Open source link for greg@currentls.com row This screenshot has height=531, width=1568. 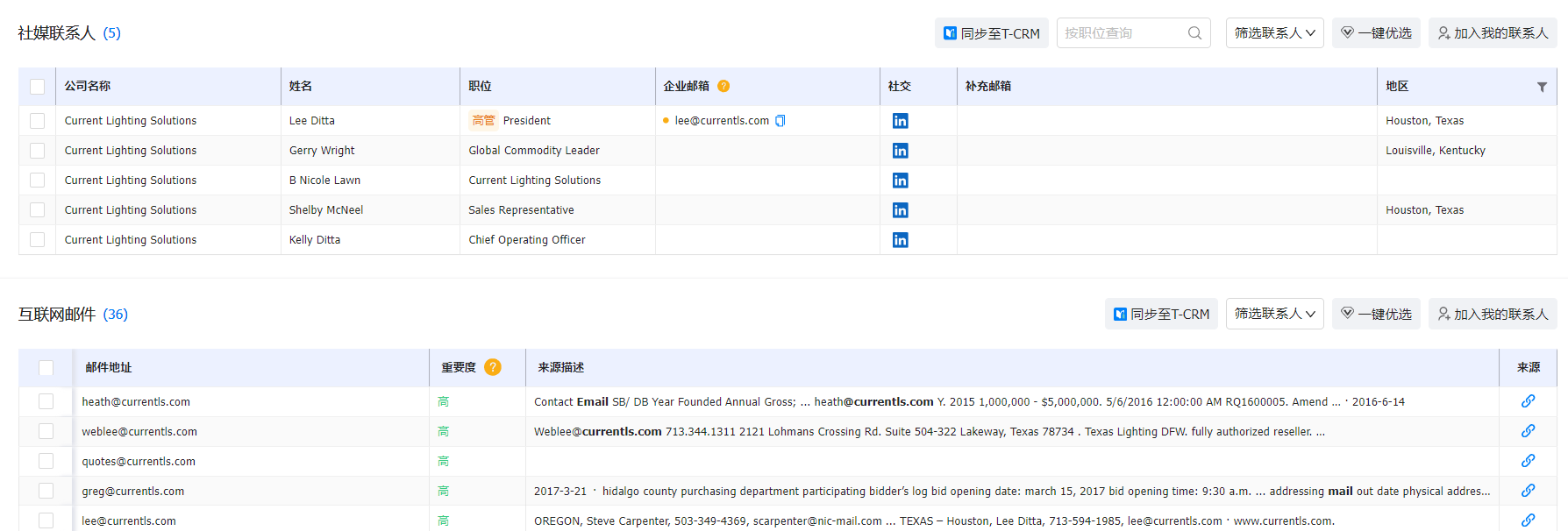point(1528,491)
